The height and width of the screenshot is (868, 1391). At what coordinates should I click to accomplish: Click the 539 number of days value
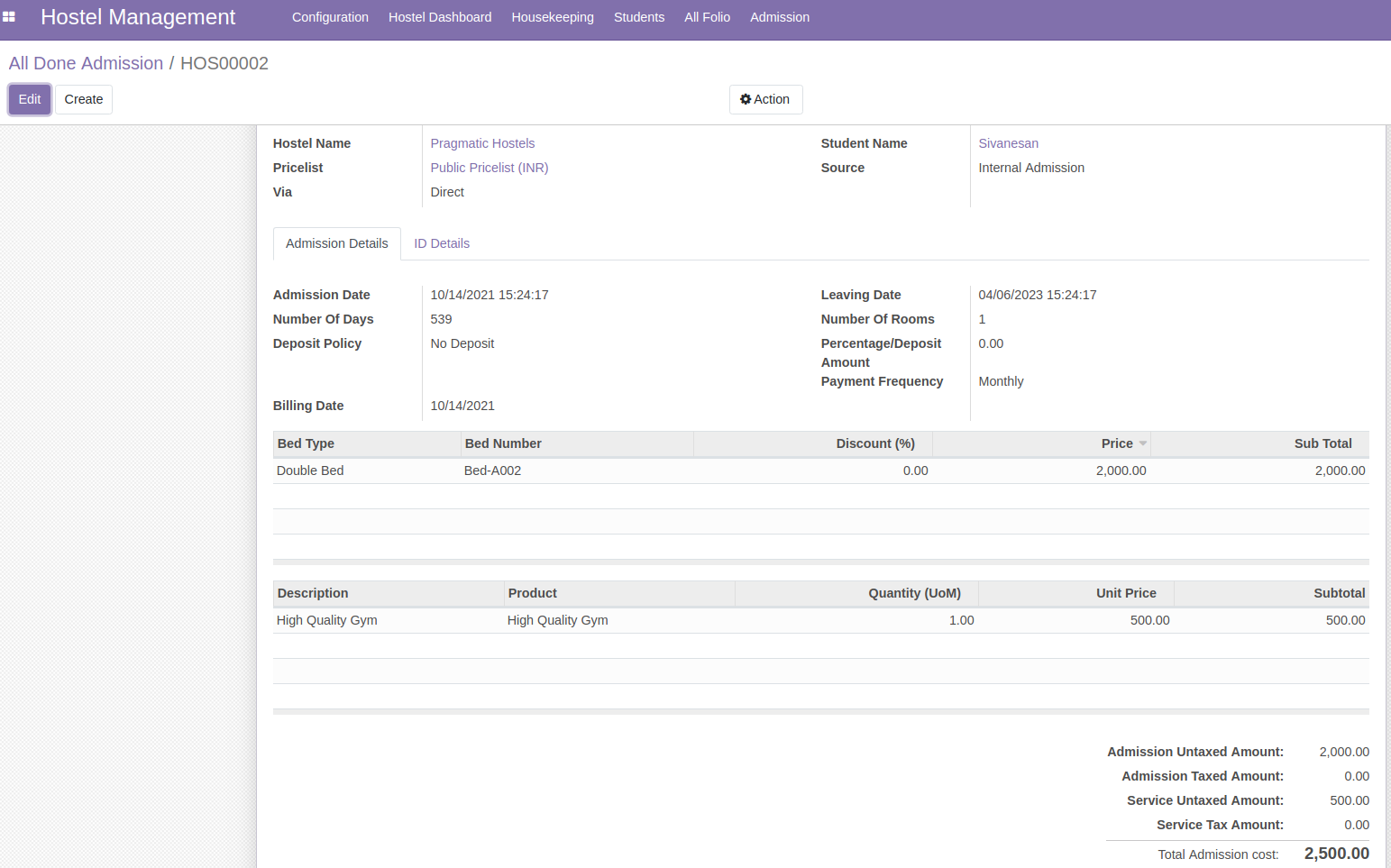(442, 319)
